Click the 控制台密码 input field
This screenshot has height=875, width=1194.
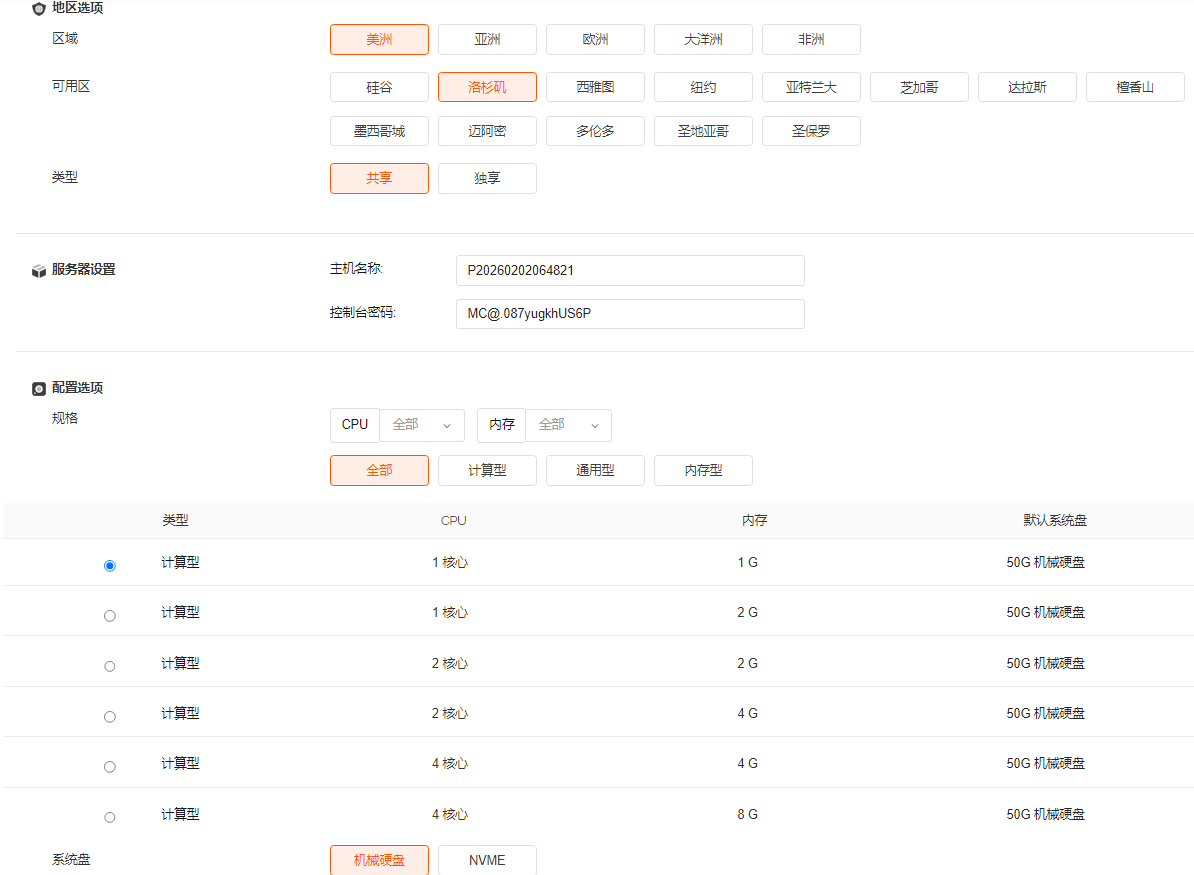click(x=629, y=314)
